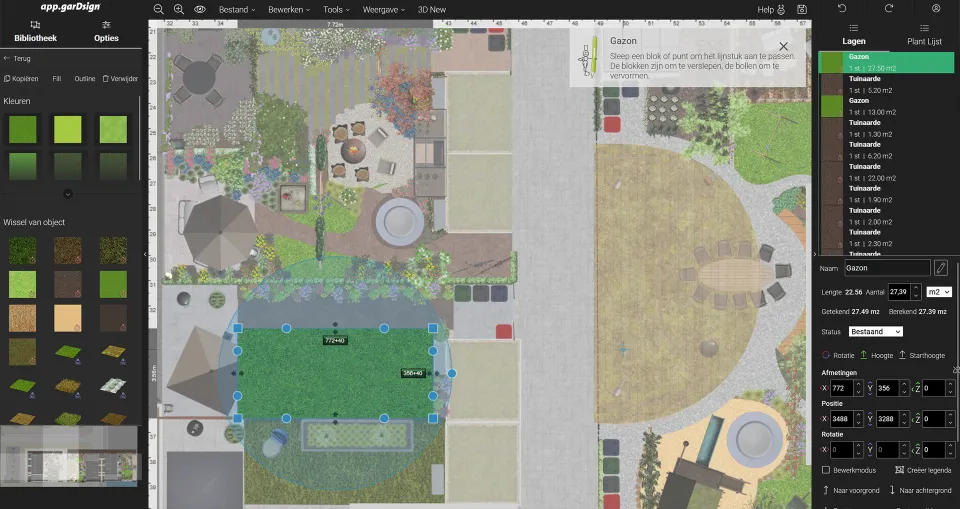The width and height of the screenshot is (960, 509).
Task: Switch to the Lagen tab
Action: [853, 36]
